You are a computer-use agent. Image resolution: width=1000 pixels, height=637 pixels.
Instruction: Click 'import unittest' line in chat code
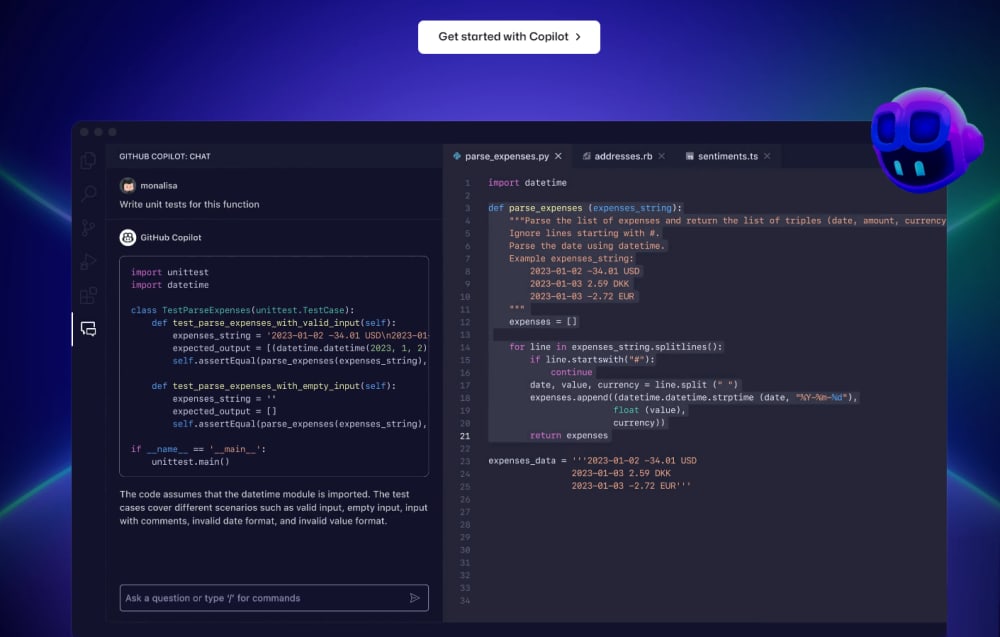coord(170,272)
